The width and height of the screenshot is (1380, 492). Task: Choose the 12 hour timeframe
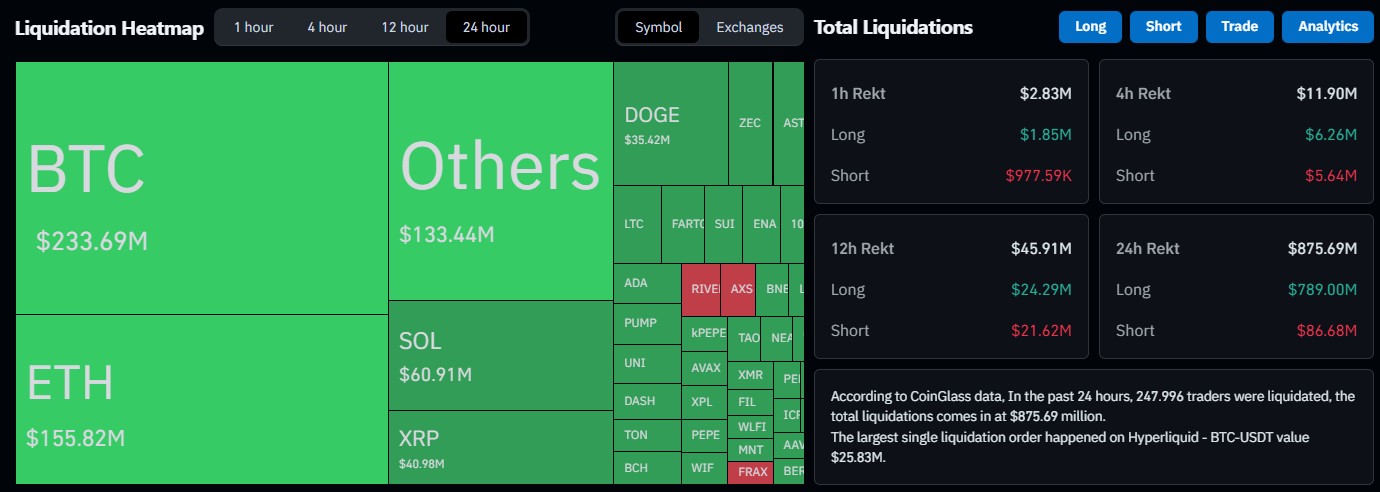pyautogui.click(x=405, y=27)
